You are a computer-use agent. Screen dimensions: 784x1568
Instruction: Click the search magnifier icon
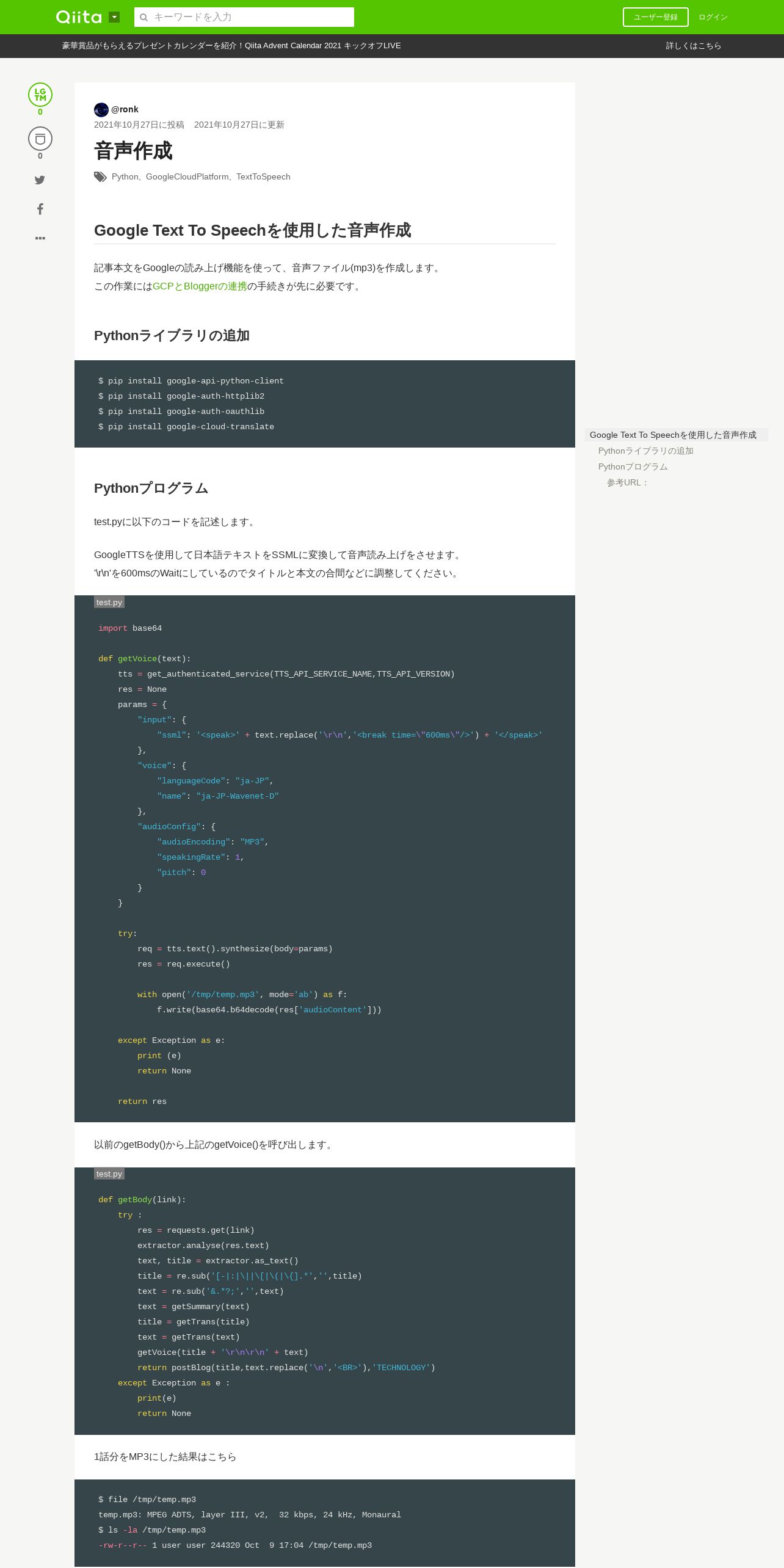point(144,17)
